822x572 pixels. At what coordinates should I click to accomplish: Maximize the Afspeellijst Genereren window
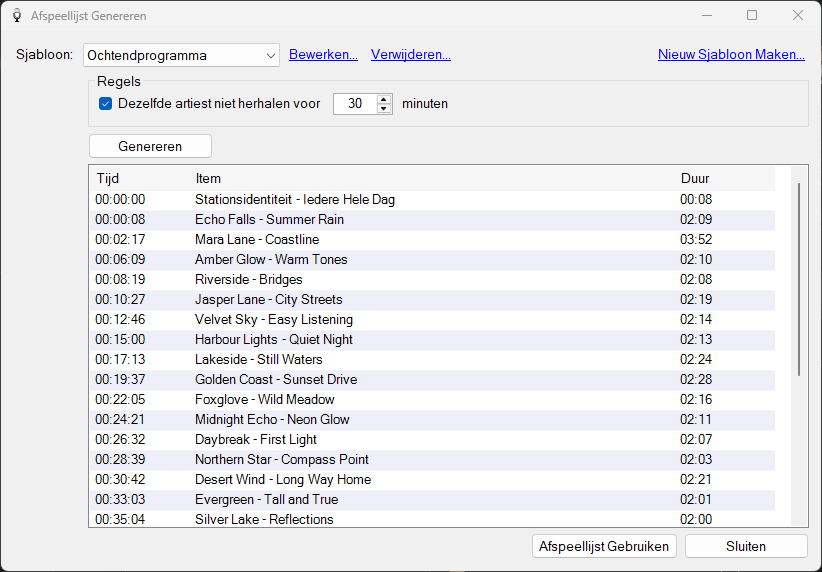(x=752, y=15)
